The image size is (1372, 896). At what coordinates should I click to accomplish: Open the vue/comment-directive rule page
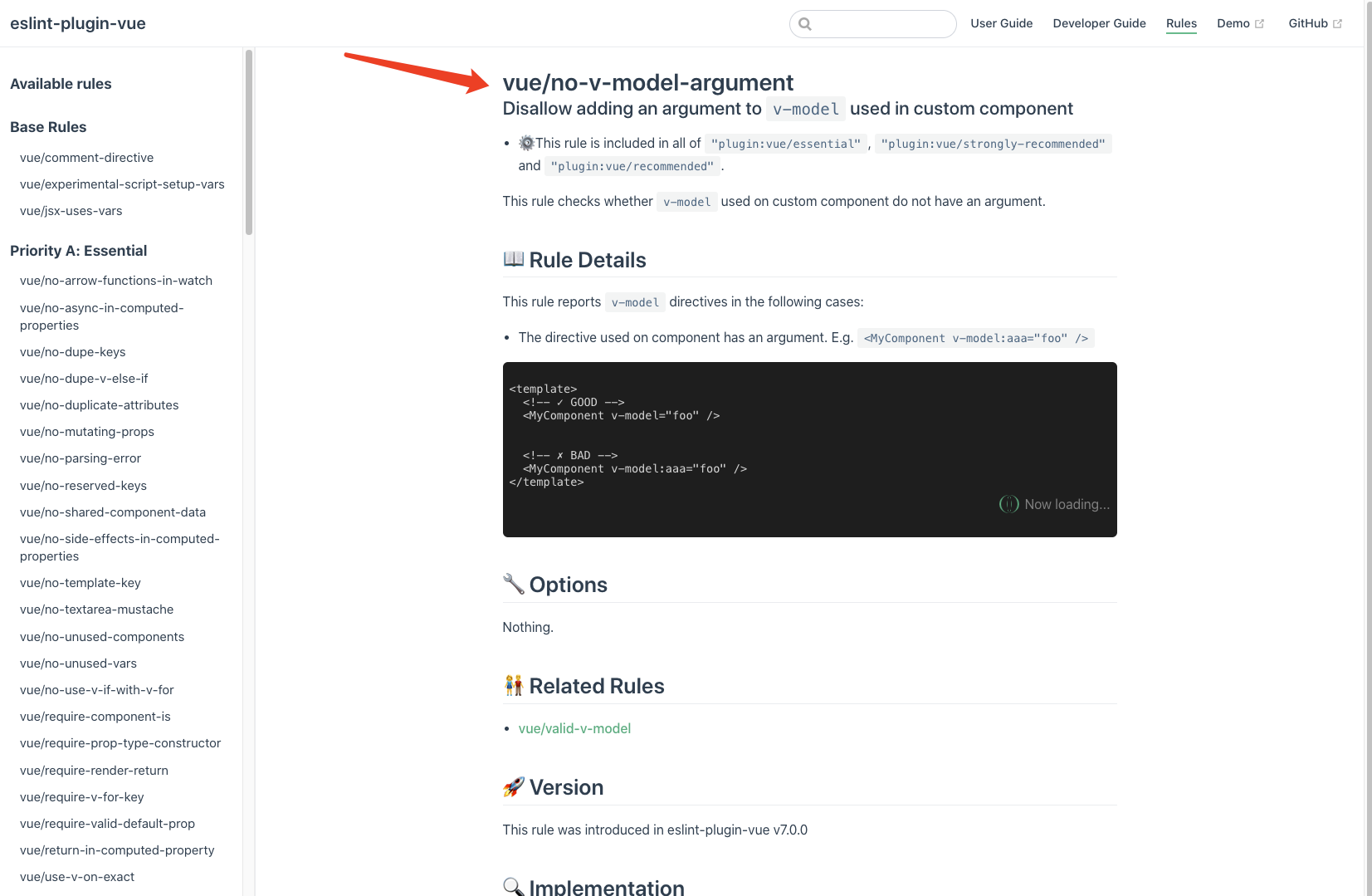click(86, 157)
